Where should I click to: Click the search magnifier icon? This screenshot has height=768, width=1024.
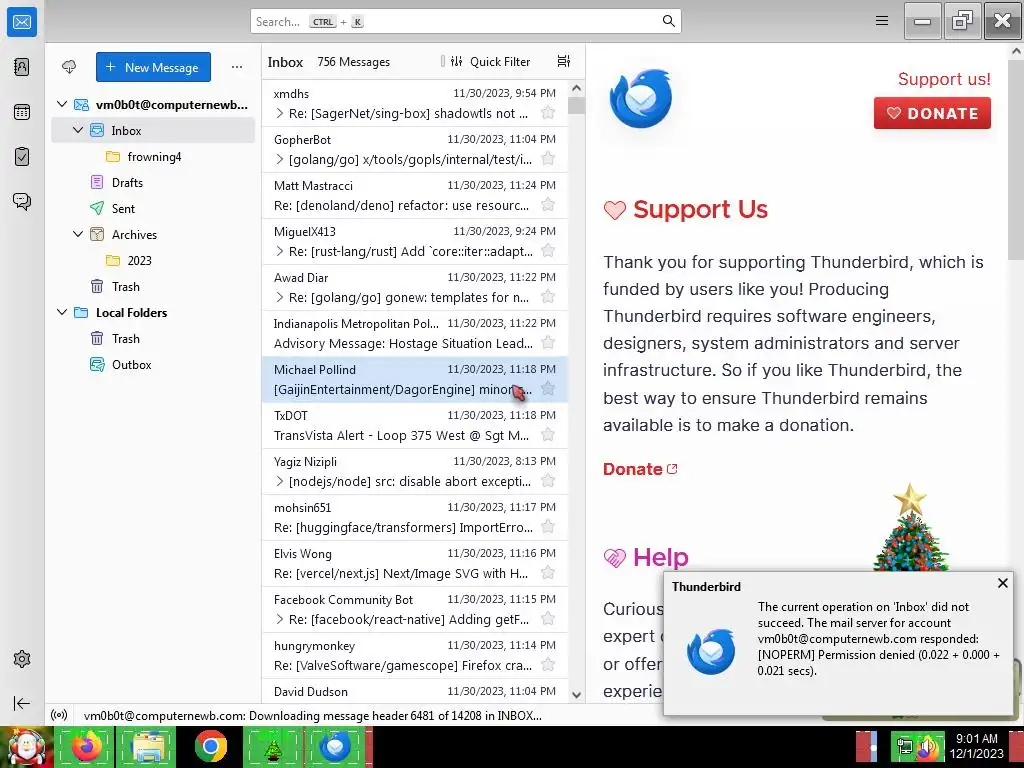(x=669, y=21)
